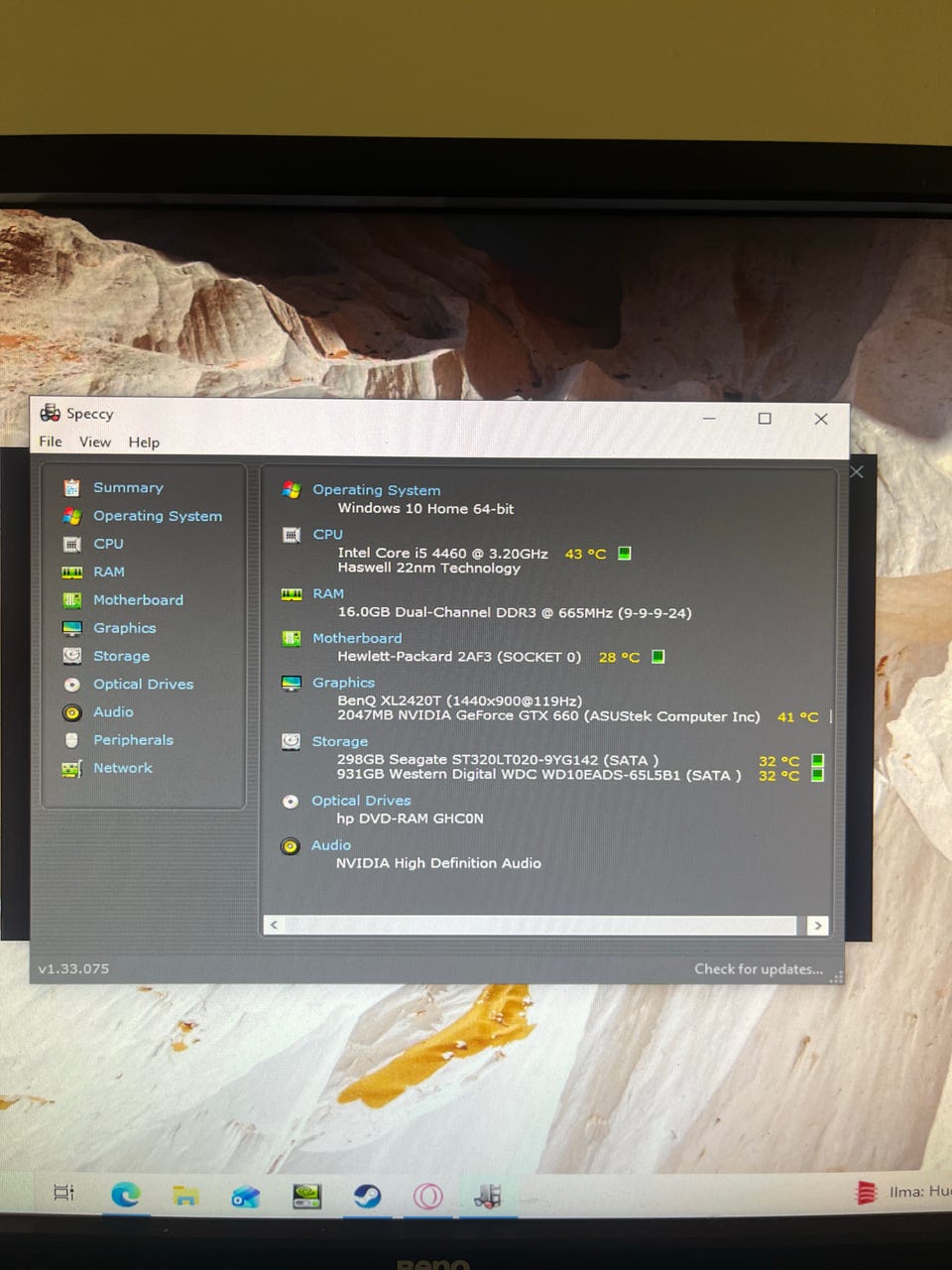
Task: Select the RAM sidebar memory icon
Action: [x=71, y=571]
